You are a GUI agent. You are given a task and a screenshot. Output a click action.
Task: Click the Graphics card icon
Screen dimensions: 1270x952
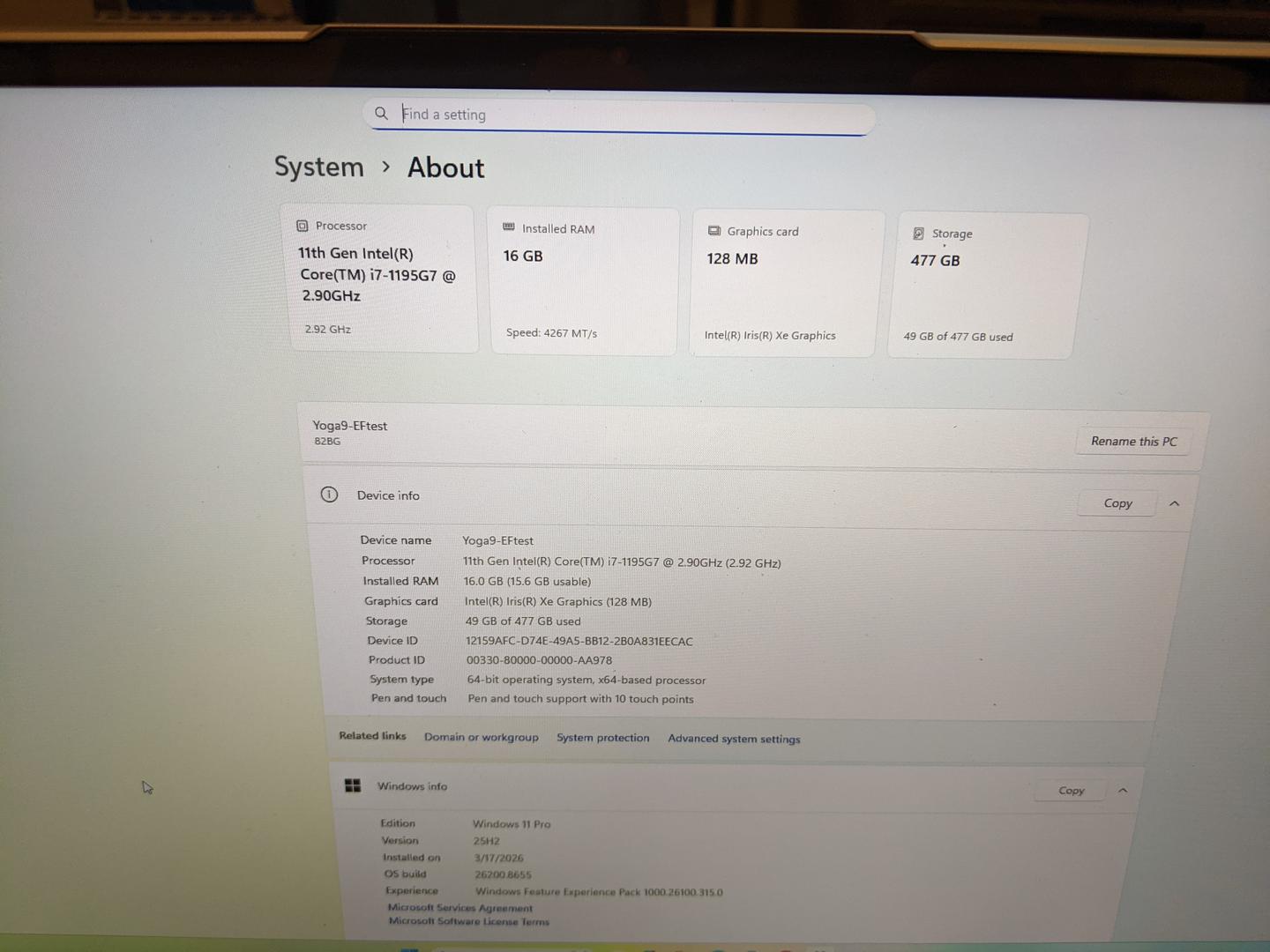tap(714, 231)
